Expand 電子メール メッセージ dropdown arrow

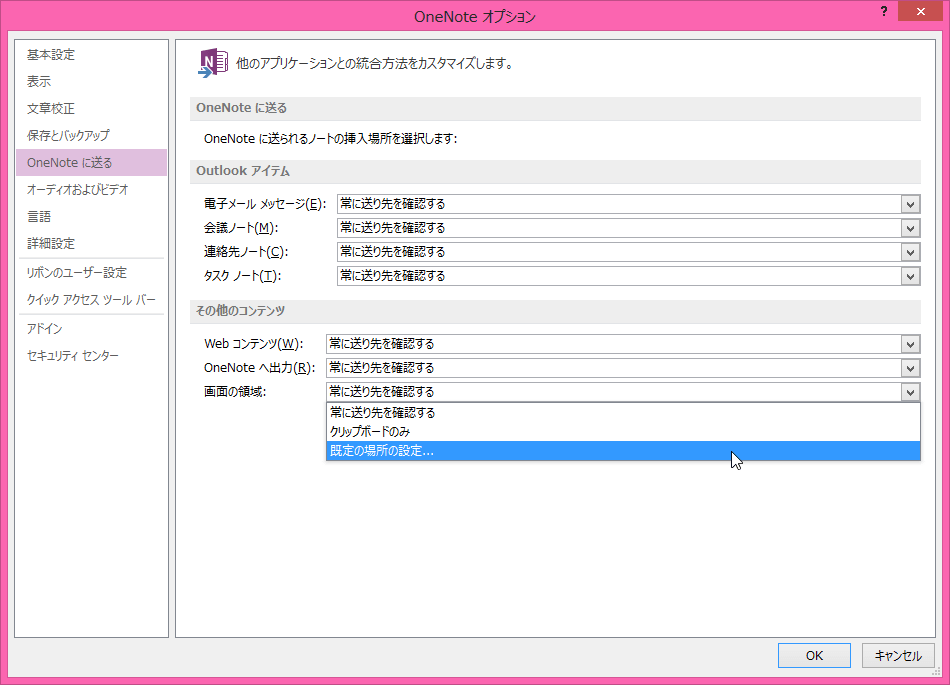click(910, 204)
